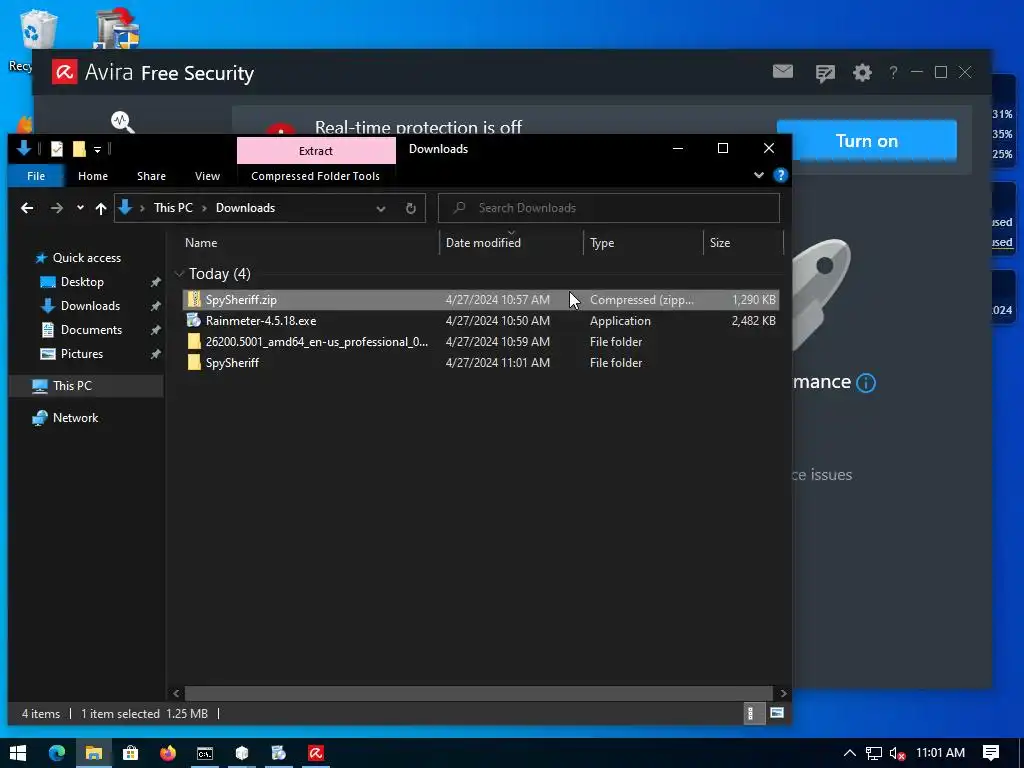This screenshot has width=1024, height=768.
Task: Open recent locations dropdown arrow
Action: click(x=80, y=208)
